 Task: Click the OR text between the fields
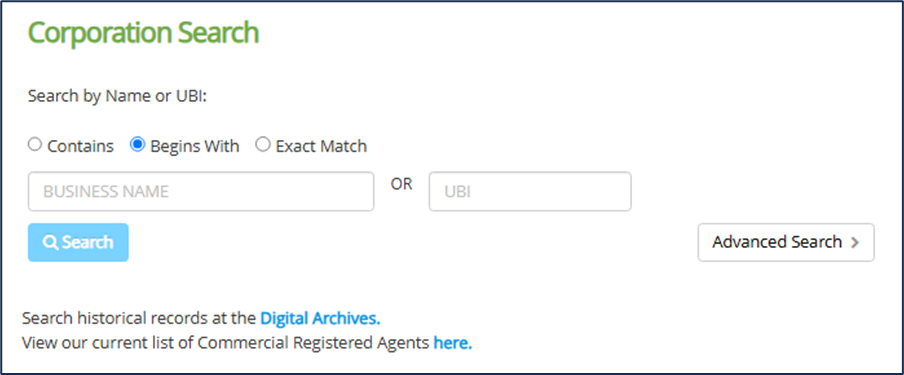pyautogui.click(x=401, y=185)
